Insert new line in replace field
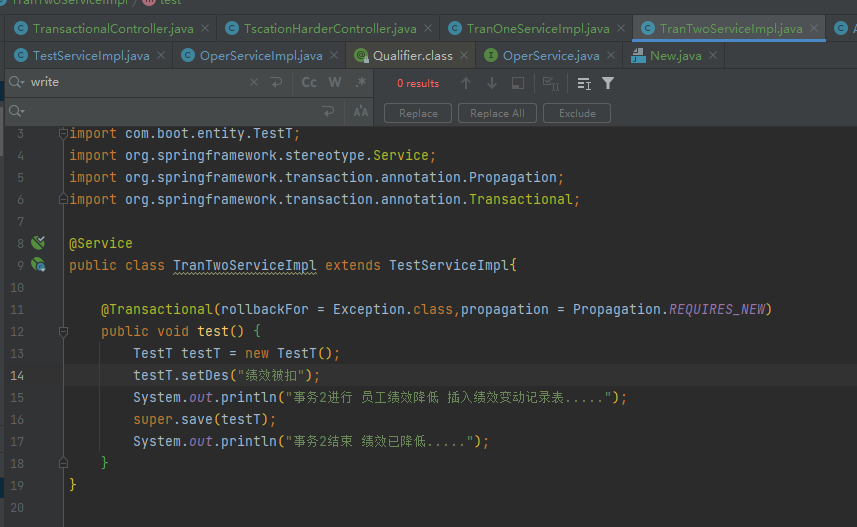 (328, 112)
